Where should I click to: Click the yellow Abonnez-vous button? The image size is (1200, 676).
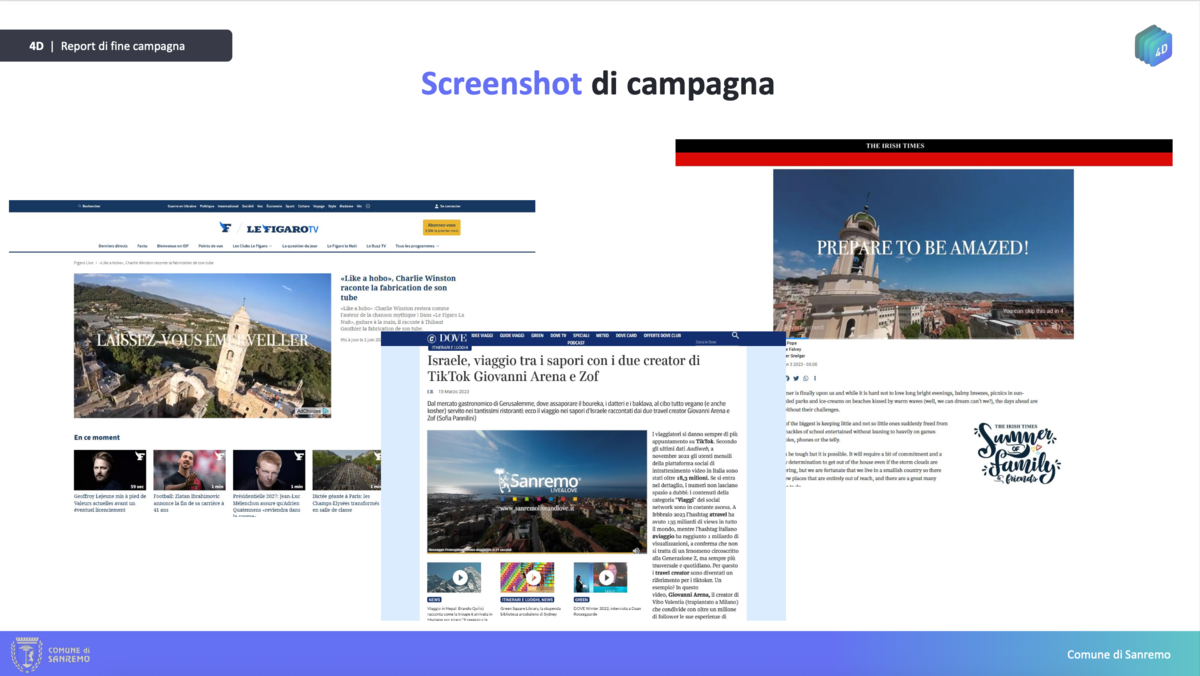click(441, 227)
